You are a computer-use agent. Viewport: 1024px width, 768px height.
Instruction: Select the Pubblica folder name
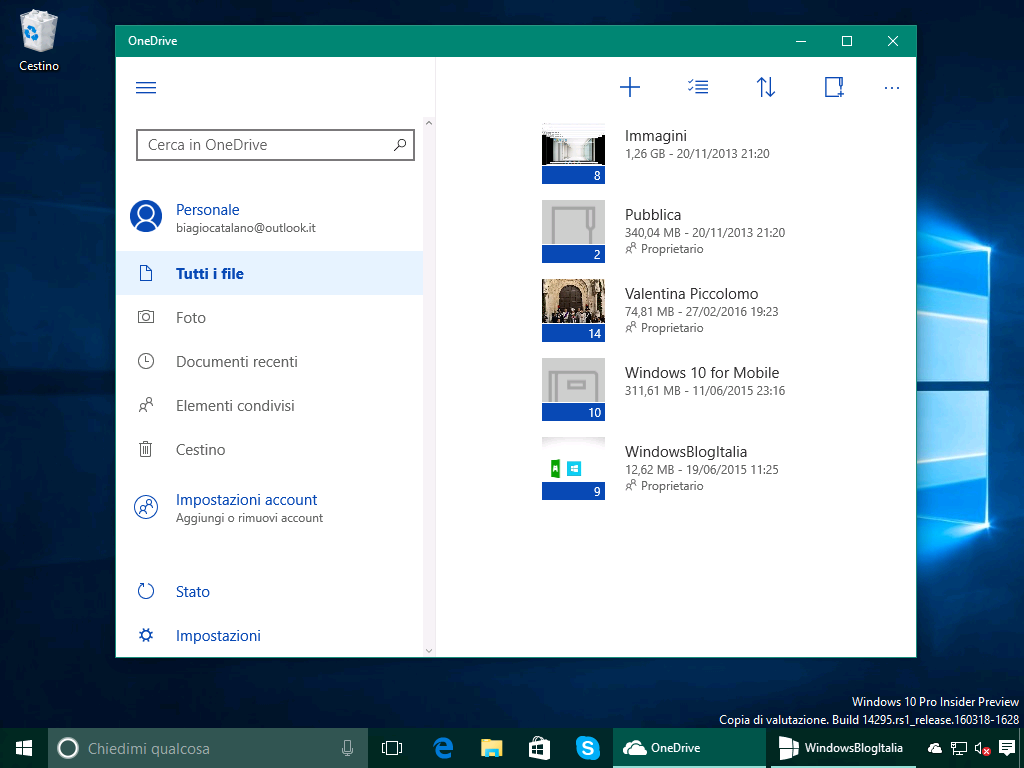pos(653,215)
